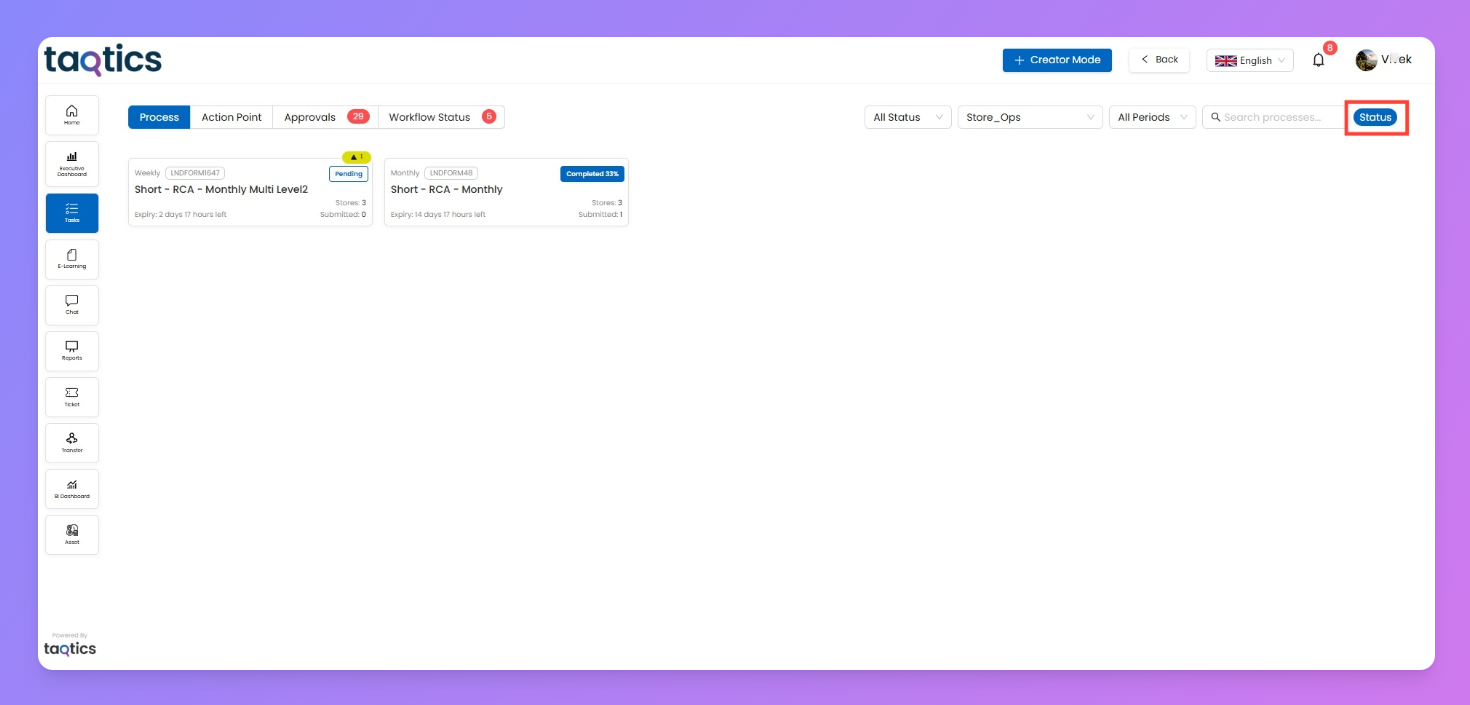This screenshot has width=1470, height=705.
Task: Click the search magnifier icon
Action: pos(1215,117)
